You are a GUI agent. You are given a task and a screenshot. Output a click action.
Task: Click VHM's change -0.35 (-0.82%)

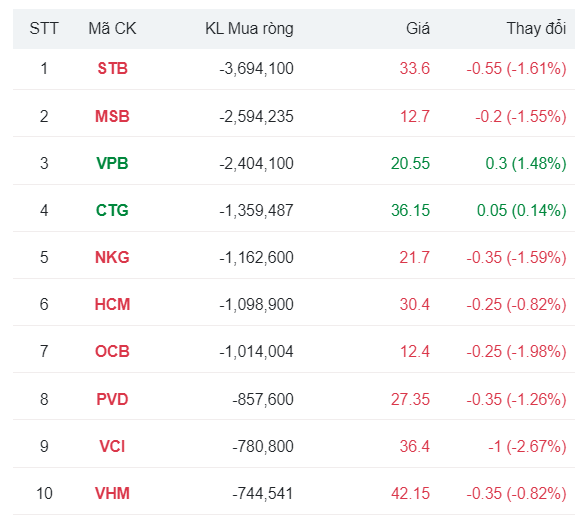click(516, 494)
